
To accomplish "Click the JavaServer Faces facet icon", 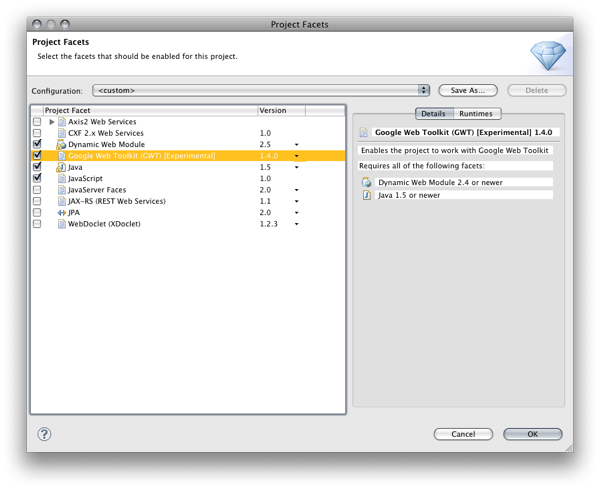I will [x=62, y=190].
